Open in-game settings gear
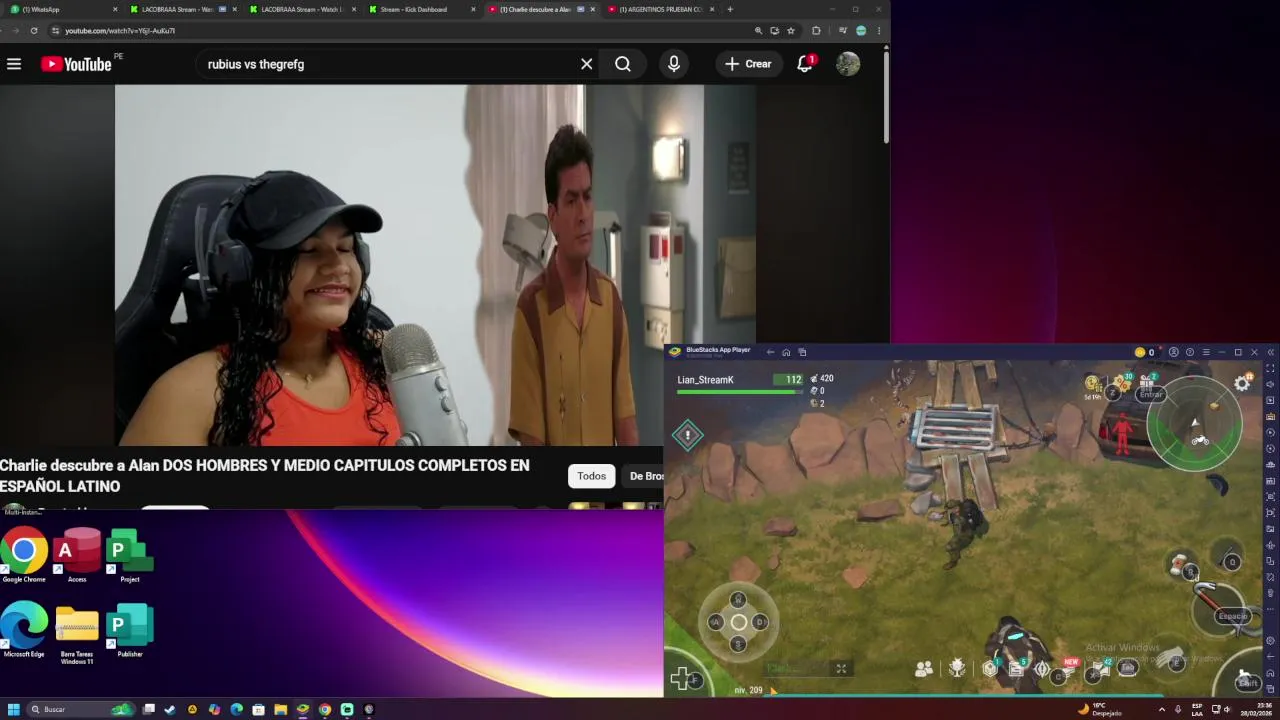The width and height of the screenshot is (1280, 720). (x=1243, y=383)
